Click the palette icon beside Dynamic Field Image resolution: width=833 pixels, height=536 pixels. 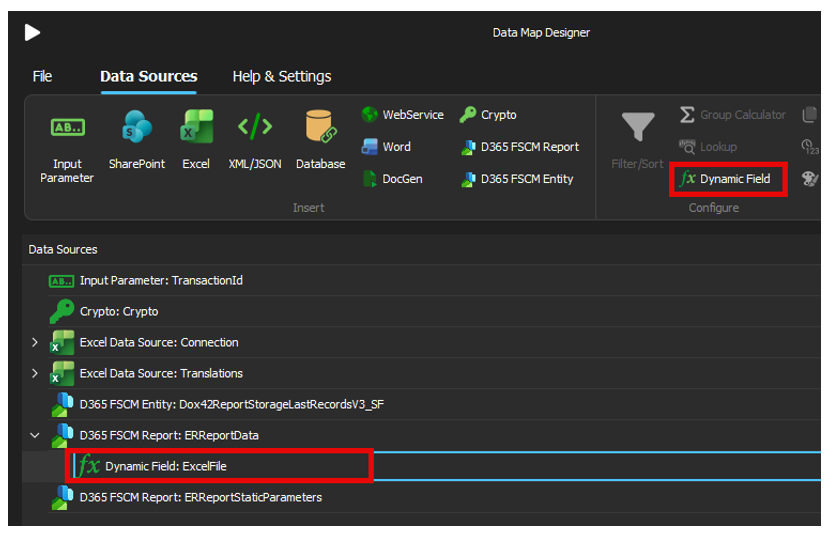click(x=810, y=179)
